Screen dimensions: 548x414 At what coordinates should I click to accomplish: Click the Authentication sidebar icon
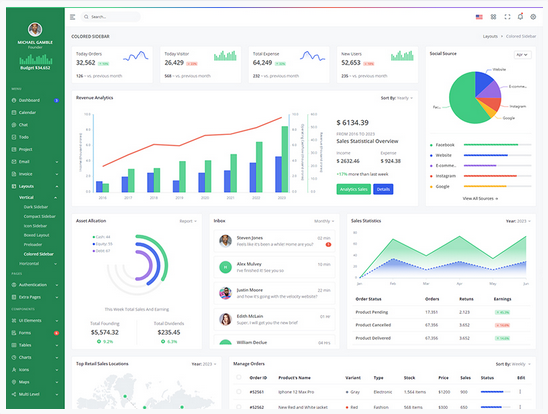(x=14, y=285)
